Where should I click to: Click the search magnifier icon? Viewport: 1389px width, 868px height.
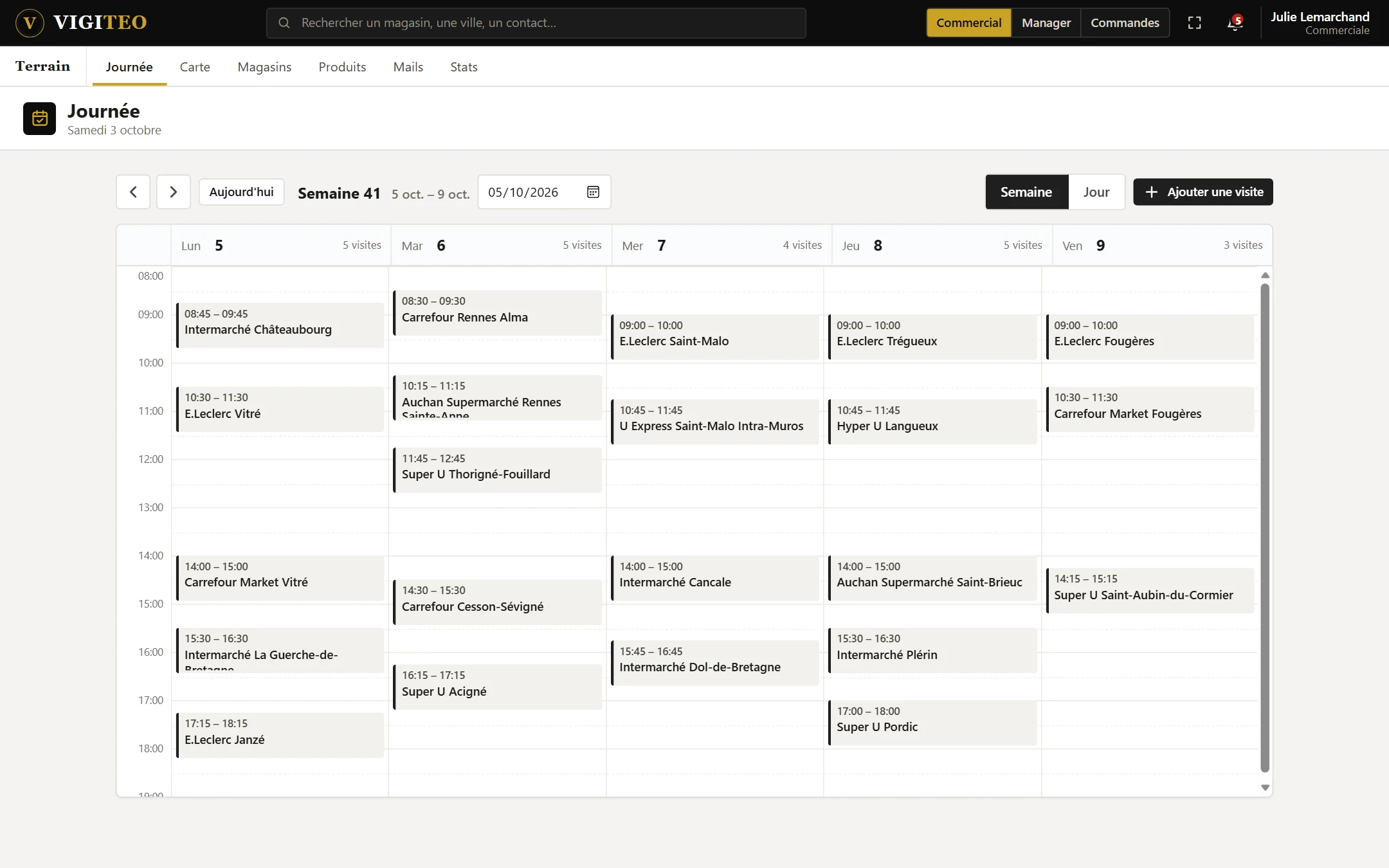coord(284,23)
